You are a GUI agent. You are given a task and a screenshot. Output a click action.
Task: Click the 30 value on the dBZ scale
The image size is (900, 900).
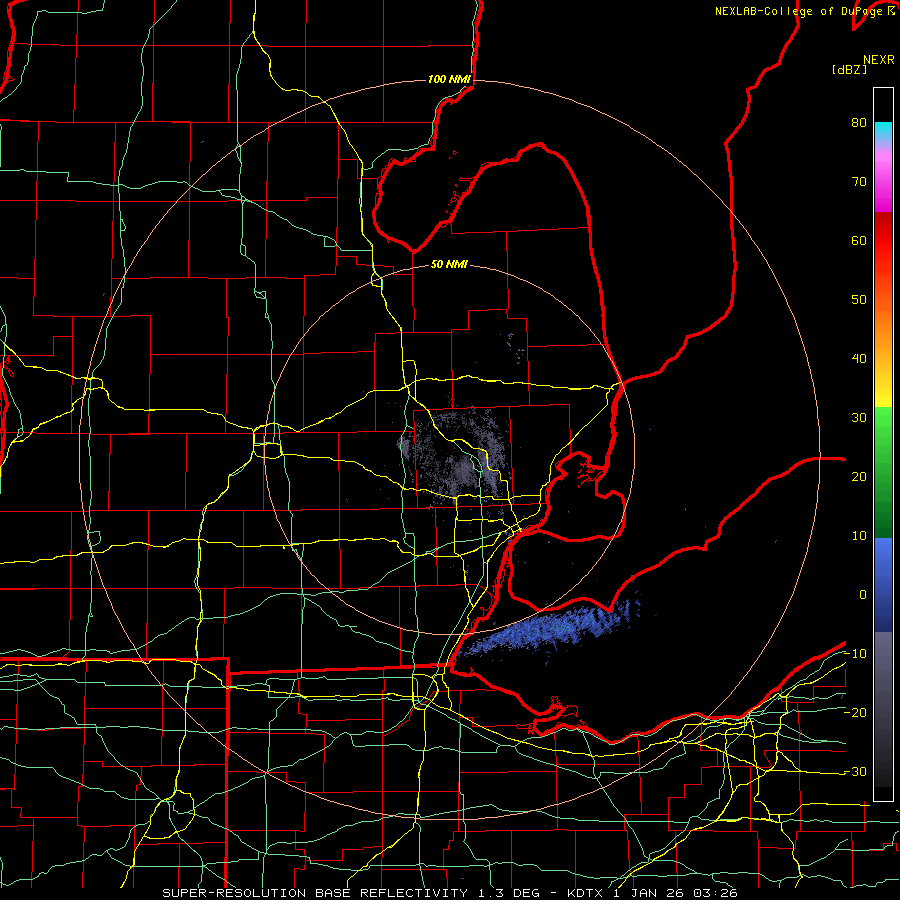859,417
